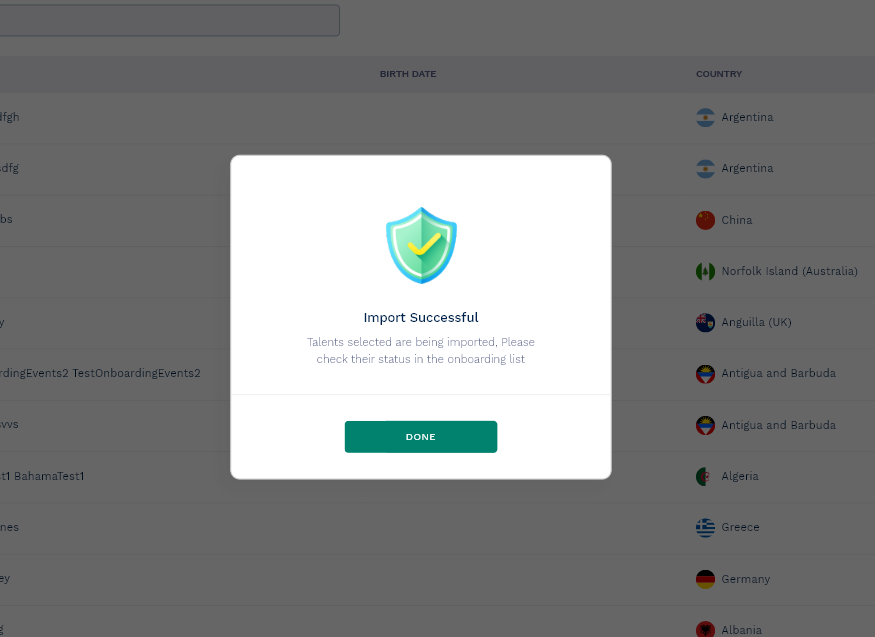Click Argentina flag in the dfgh row
This screenshot has width=875, height=637.
coord(706,117)
